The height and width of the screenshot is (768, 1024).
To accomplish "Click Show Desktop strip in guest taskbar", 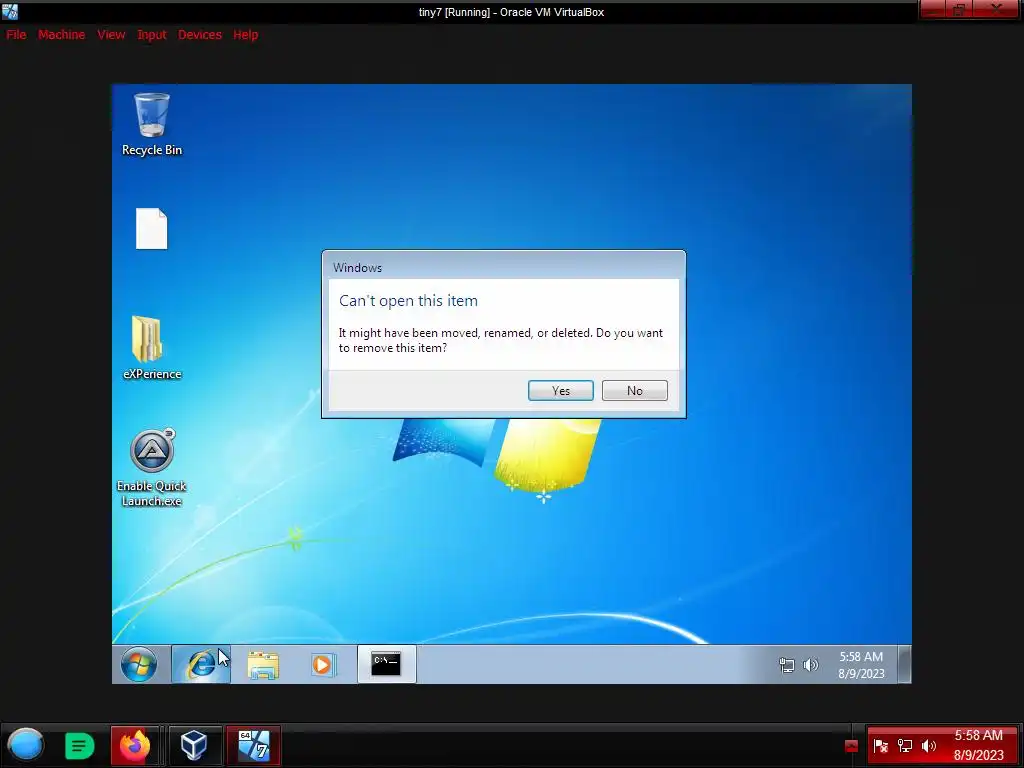I will [x=904, y=664].
